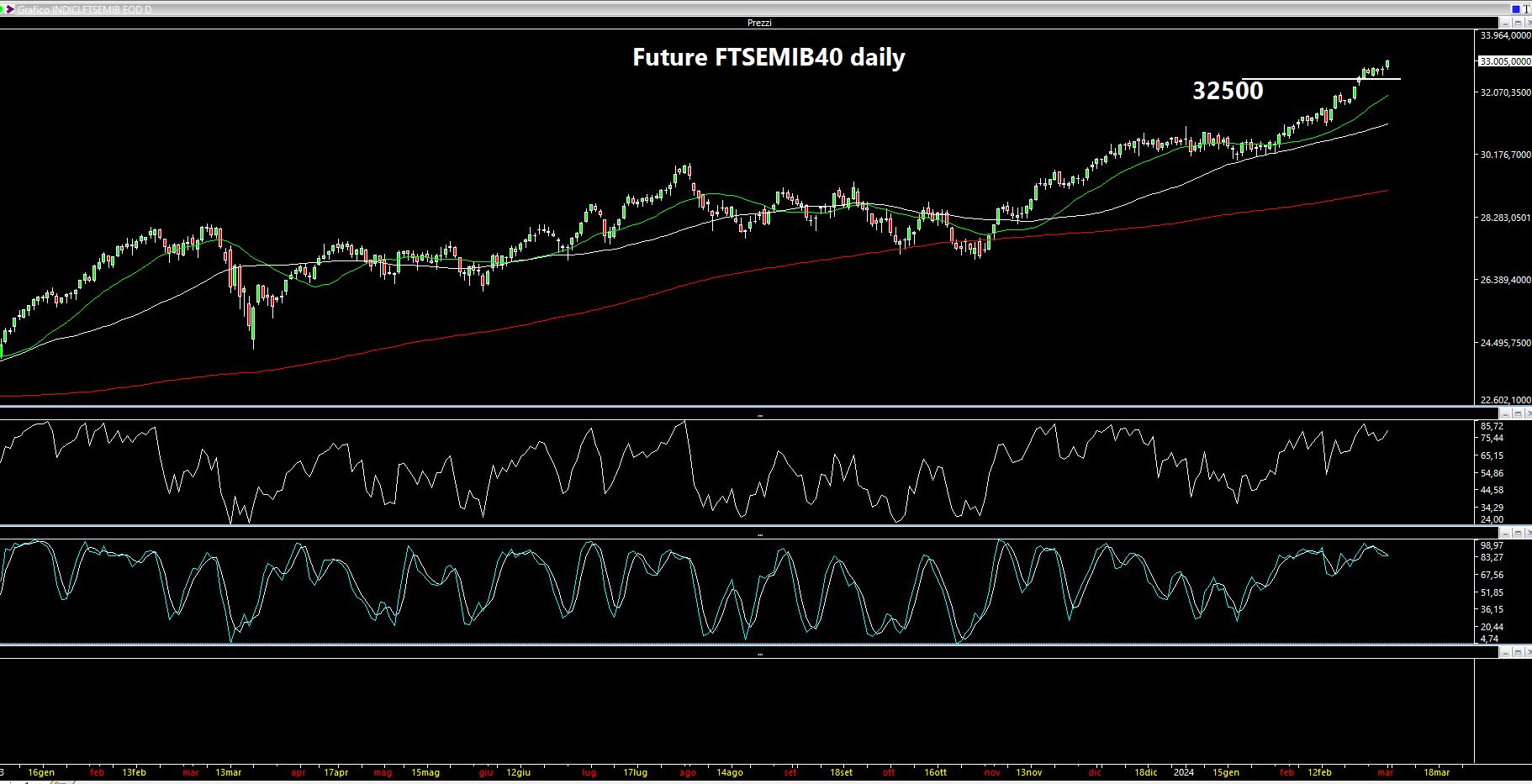The height and width of the screenshot is (784, 1532).
Task: Maximize the Prezzi price pane
Action: point(1519,23)
